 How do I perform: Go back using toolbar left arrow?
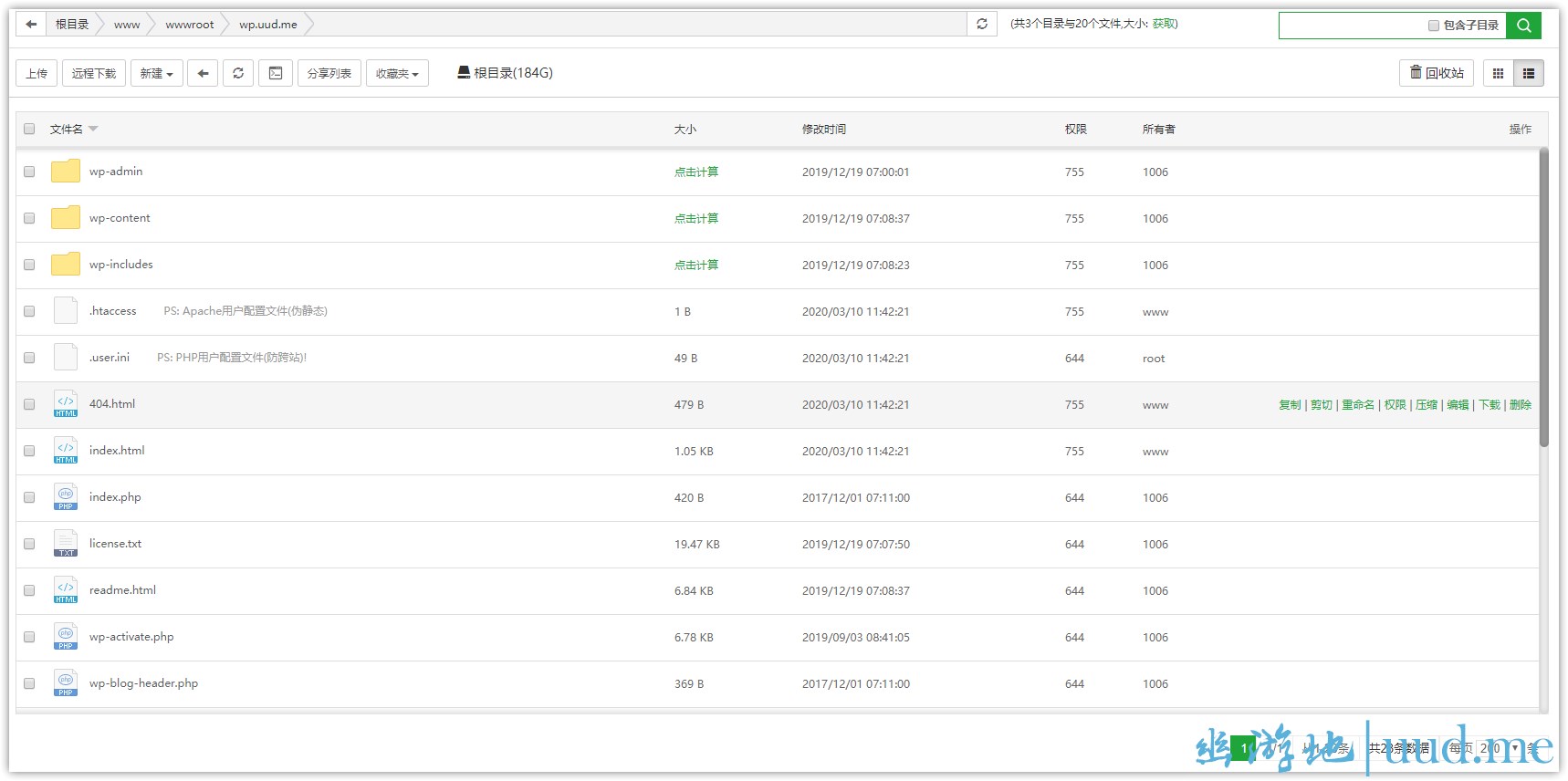coord(203,73)
